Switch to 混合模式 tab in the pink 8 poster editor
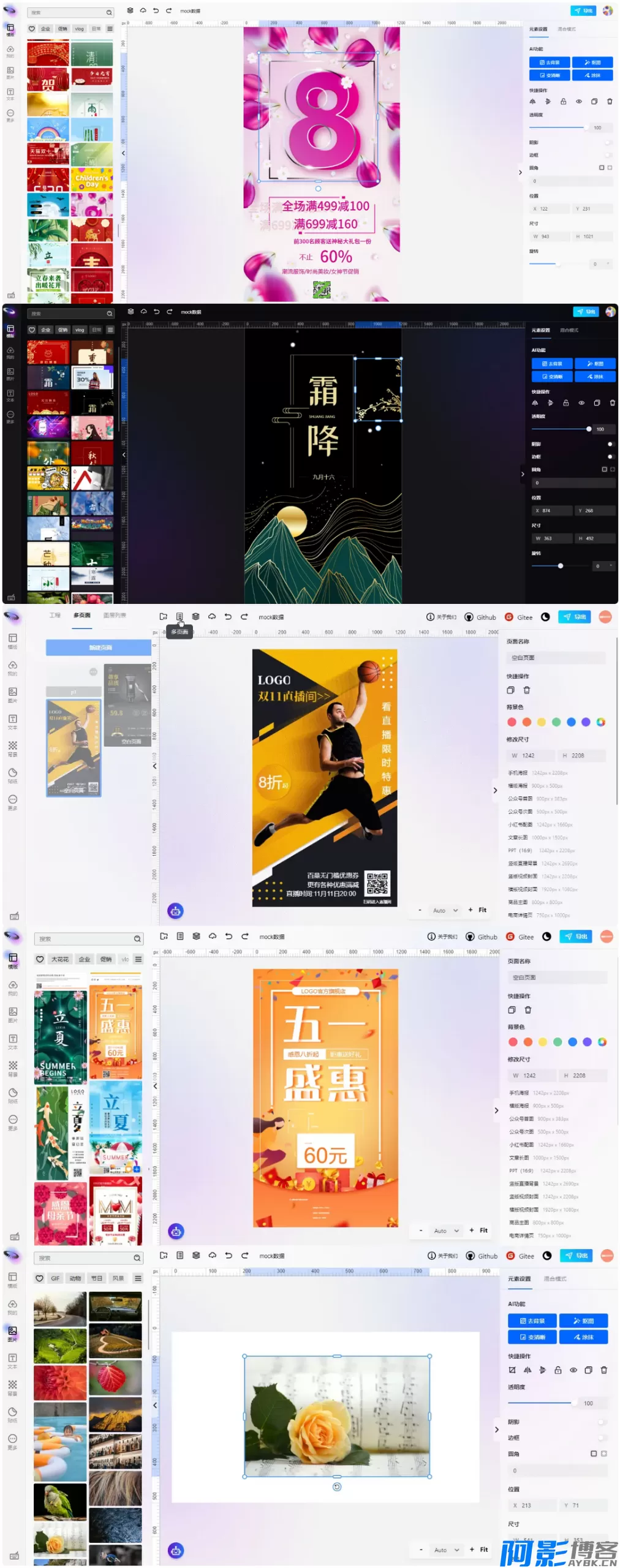620x1568 pixels. tap(566, 29)
